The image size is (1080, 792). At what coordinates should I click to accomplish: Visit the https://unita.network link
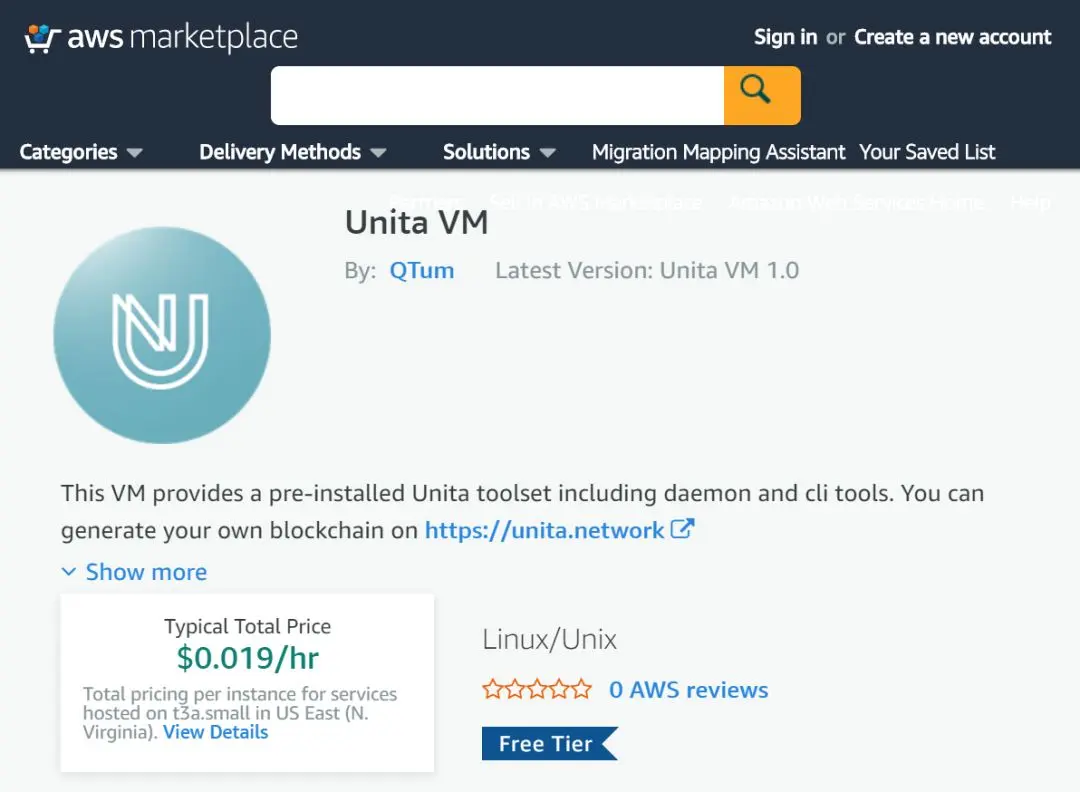point(544,530)
